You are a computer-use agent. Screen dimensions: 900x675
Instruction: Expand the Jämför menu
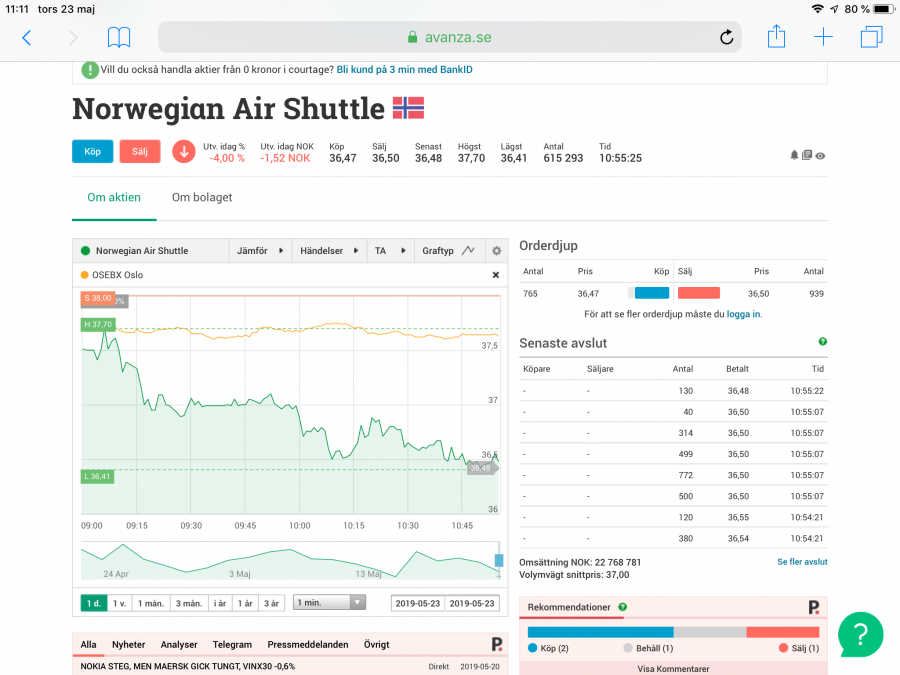tap(260, 251)
